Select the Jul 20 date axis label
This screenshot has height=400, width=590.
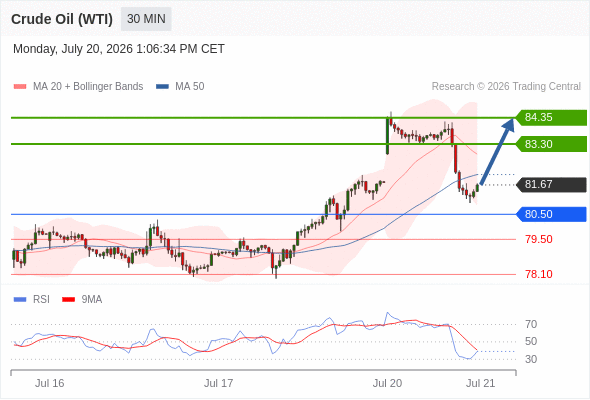point(387,383)
